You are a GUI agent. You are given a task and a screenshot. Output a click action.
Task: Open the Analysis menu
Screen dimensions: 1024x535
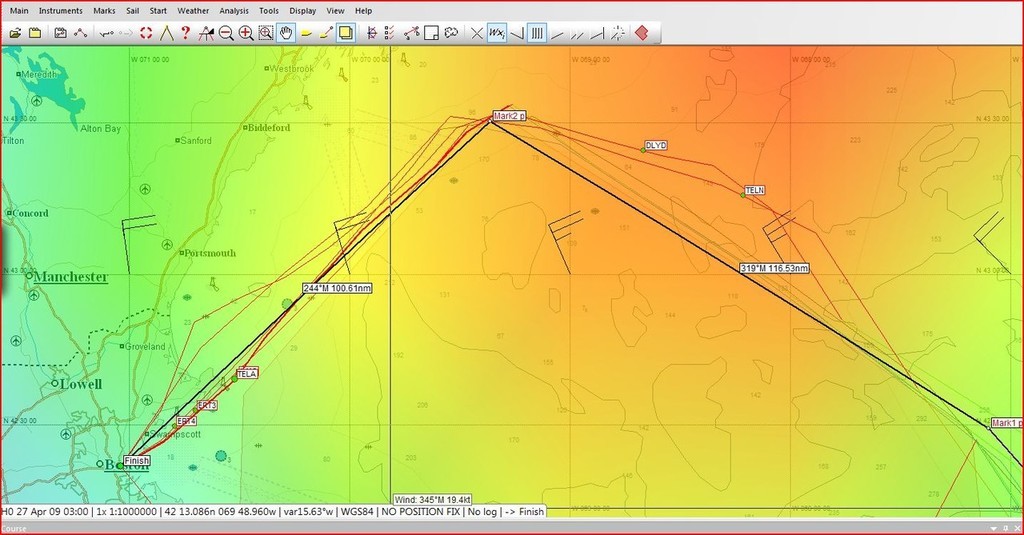(234, 10)
